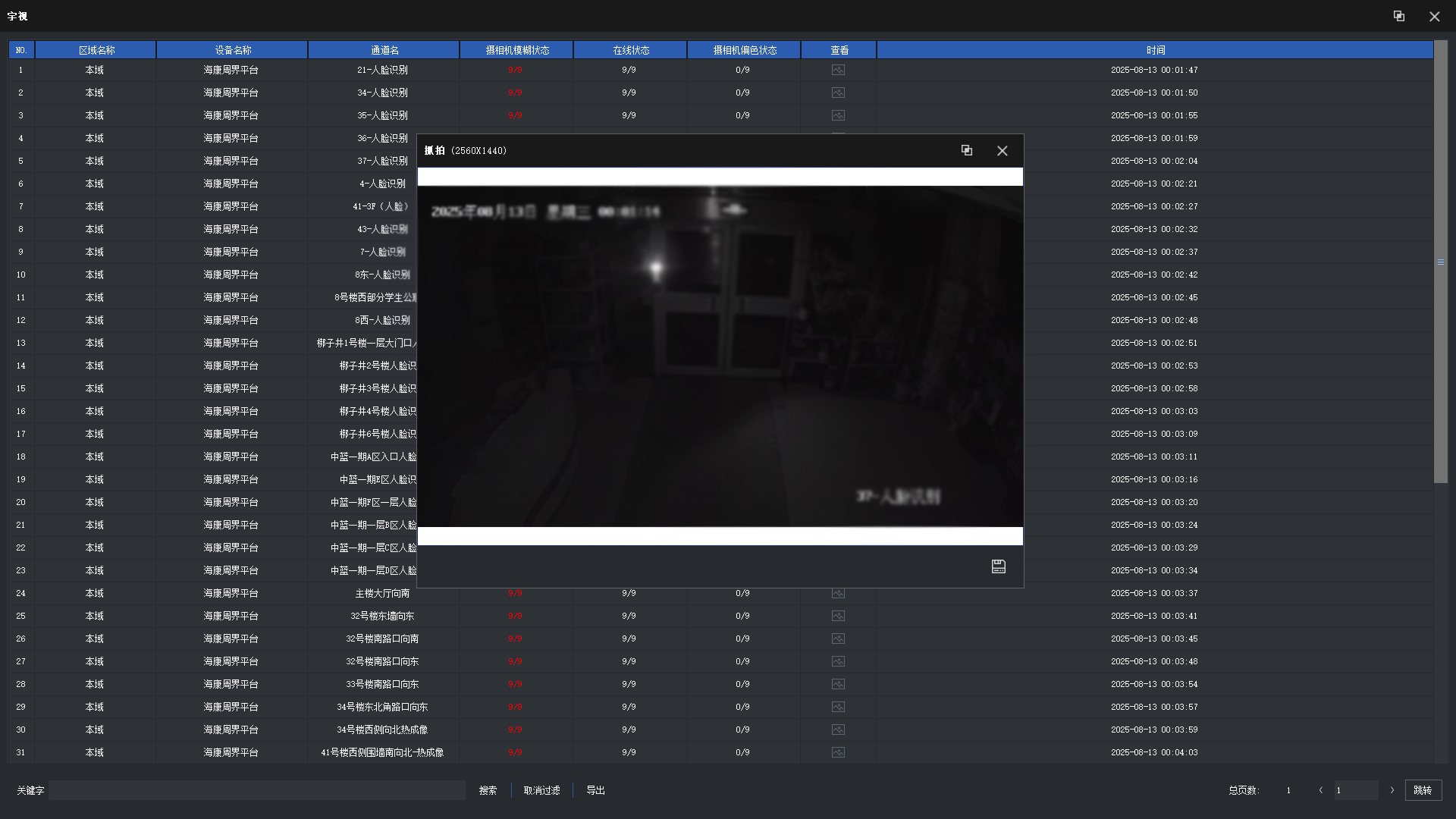This screenshot has height=819, width=1456.
Task: Open view icon for 34-人脸识别 row
Action: (838, 93)
